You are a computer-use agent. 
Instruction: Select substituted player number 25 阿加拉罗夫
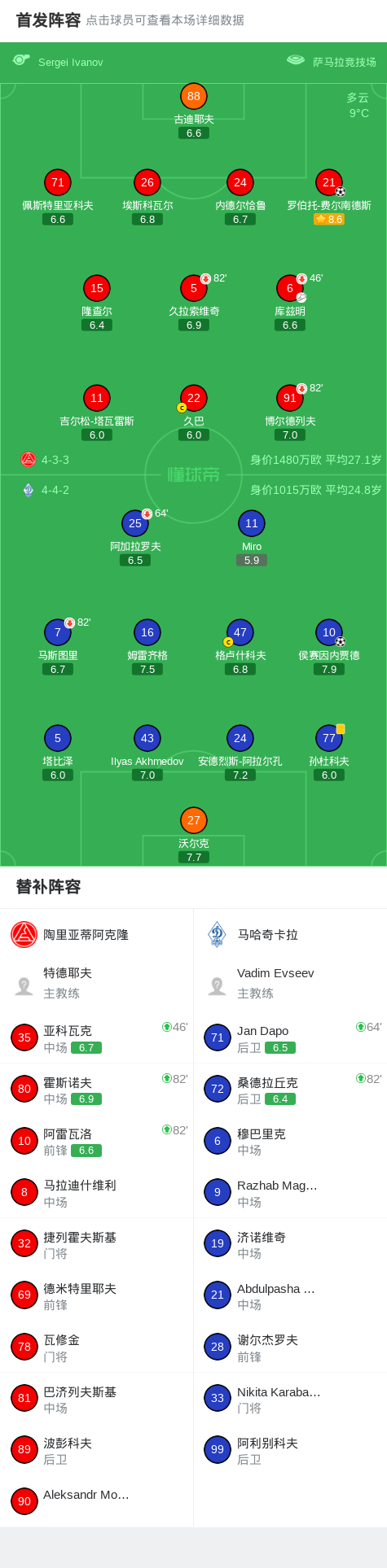[x=135, y=523]
